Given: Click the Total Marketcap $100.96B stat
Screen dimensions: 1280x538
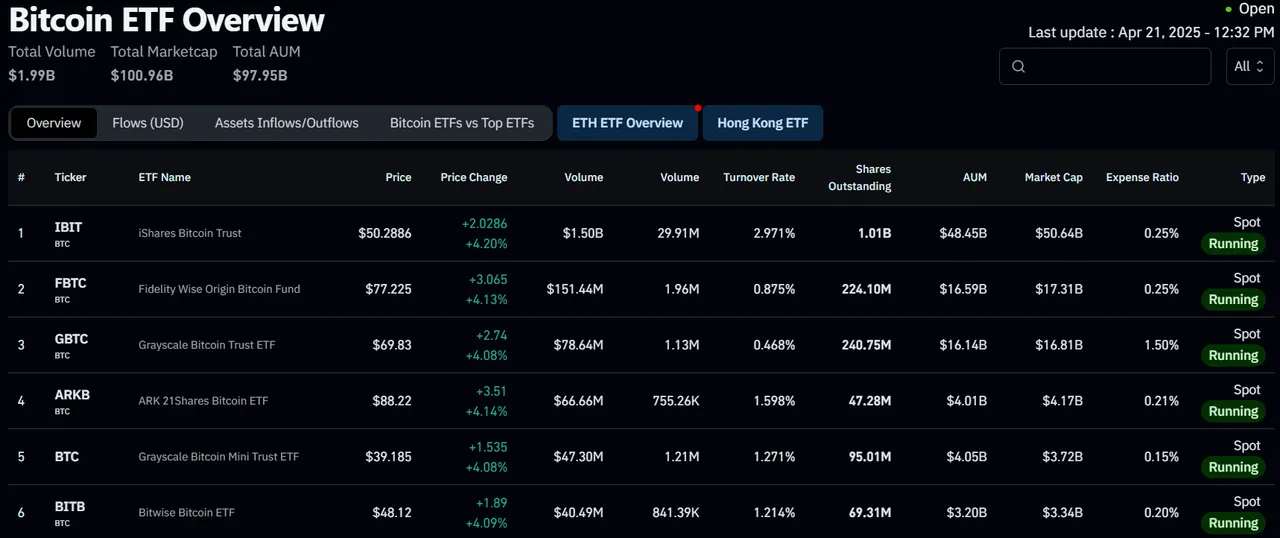Looking at the screenshot, I should [163, 62].
